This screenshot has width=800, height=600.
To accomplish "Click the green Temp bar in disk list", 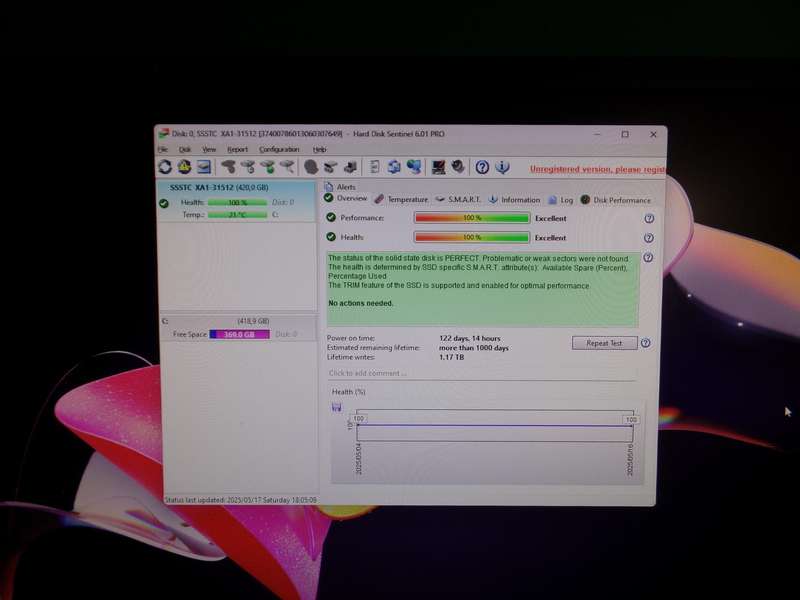I will tap(237, 215).
